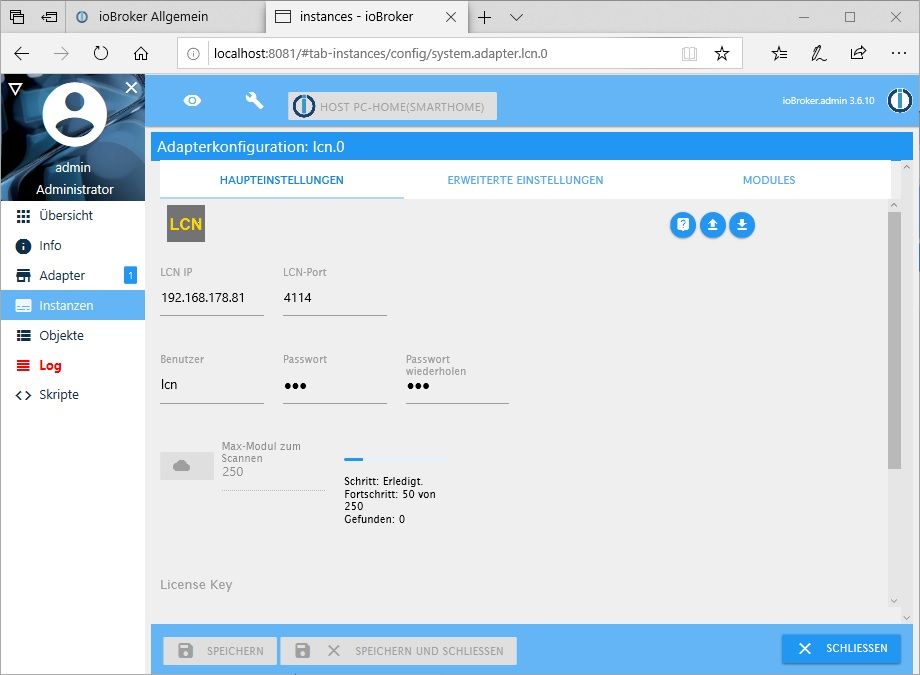
Task: Open Übersicht in sidebar
Action: point(73,215)
